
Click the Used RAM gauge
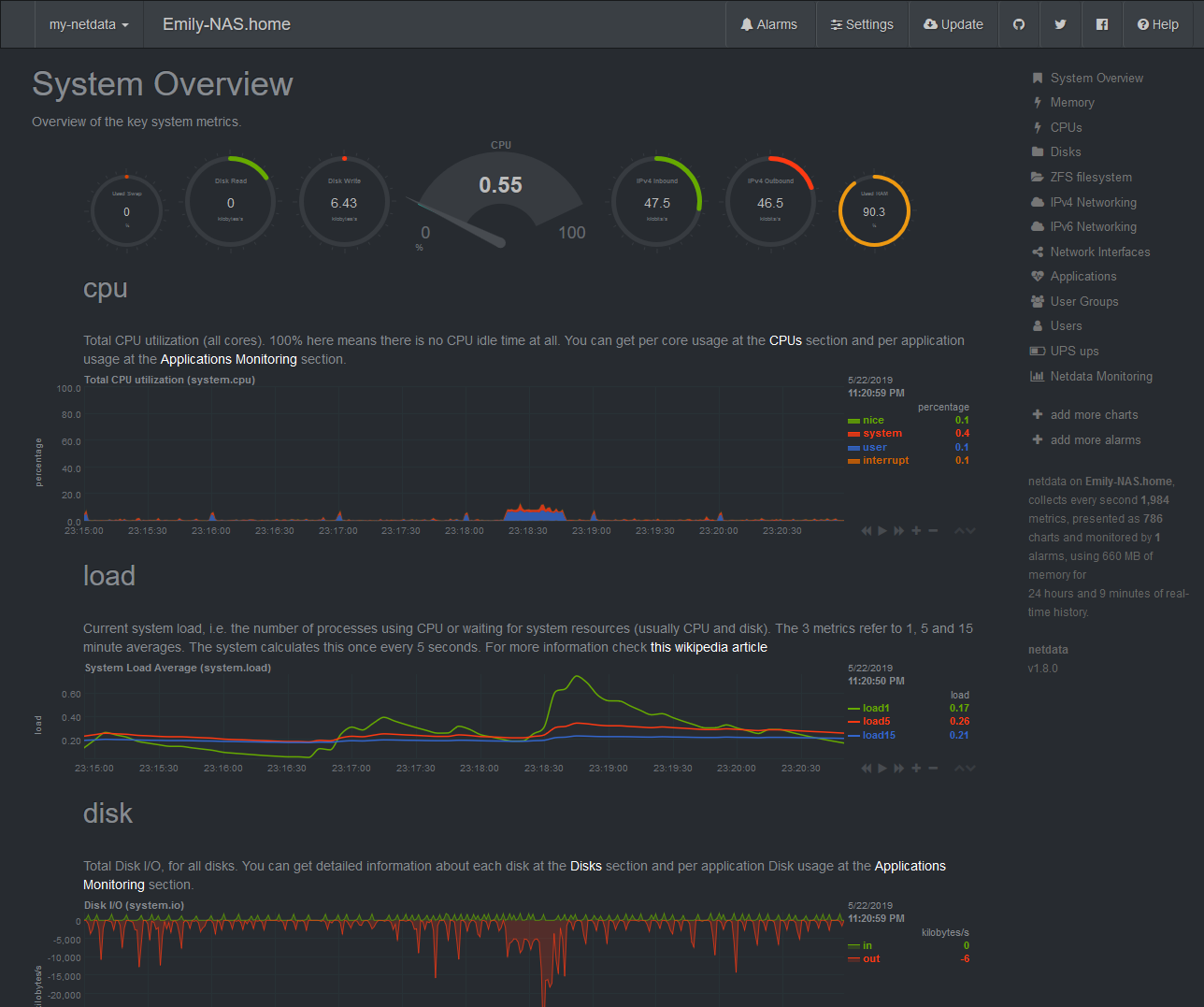(874, 210)
